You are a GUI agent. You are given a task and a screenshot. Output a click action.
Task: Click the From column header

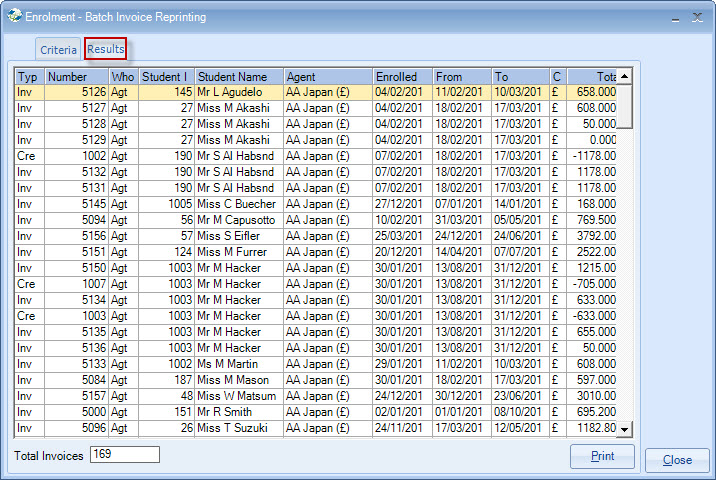462,76
